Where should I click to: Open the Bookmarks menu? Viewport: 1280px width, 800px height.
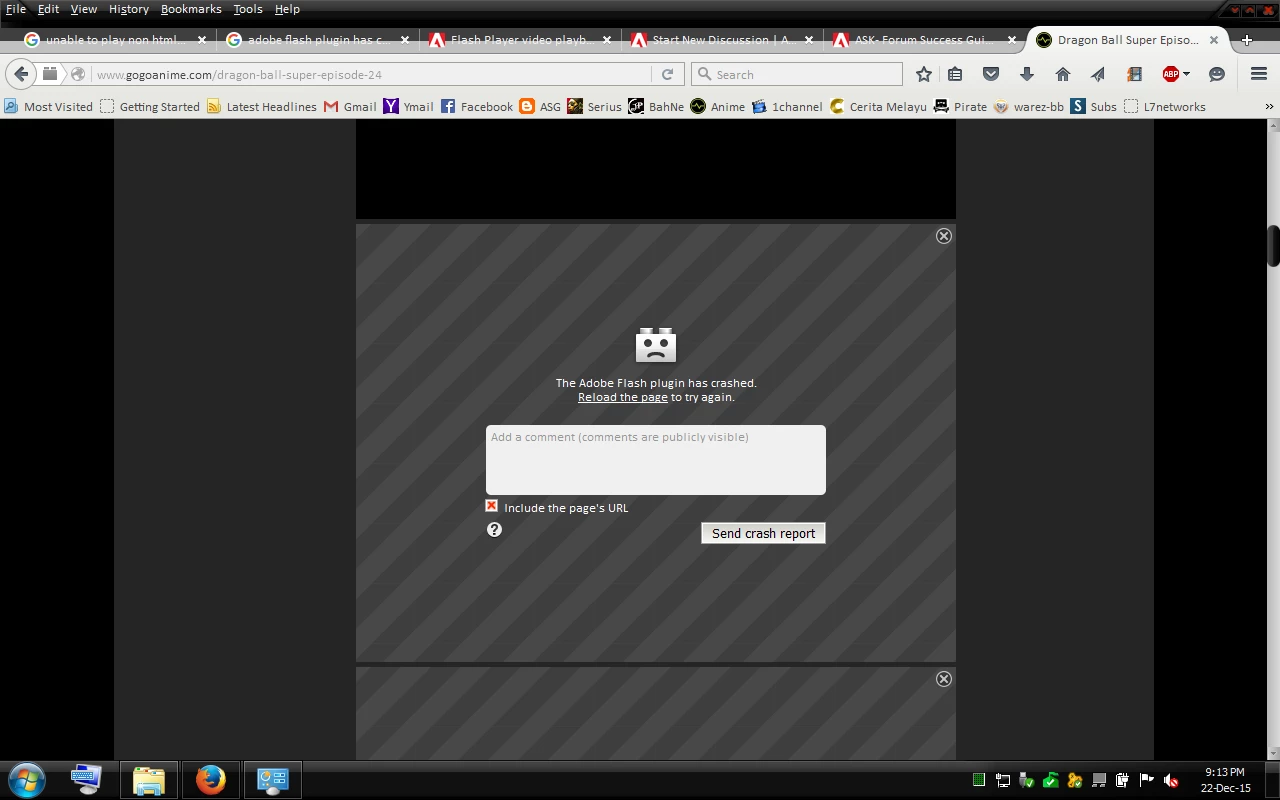click(x=191, y=9)
